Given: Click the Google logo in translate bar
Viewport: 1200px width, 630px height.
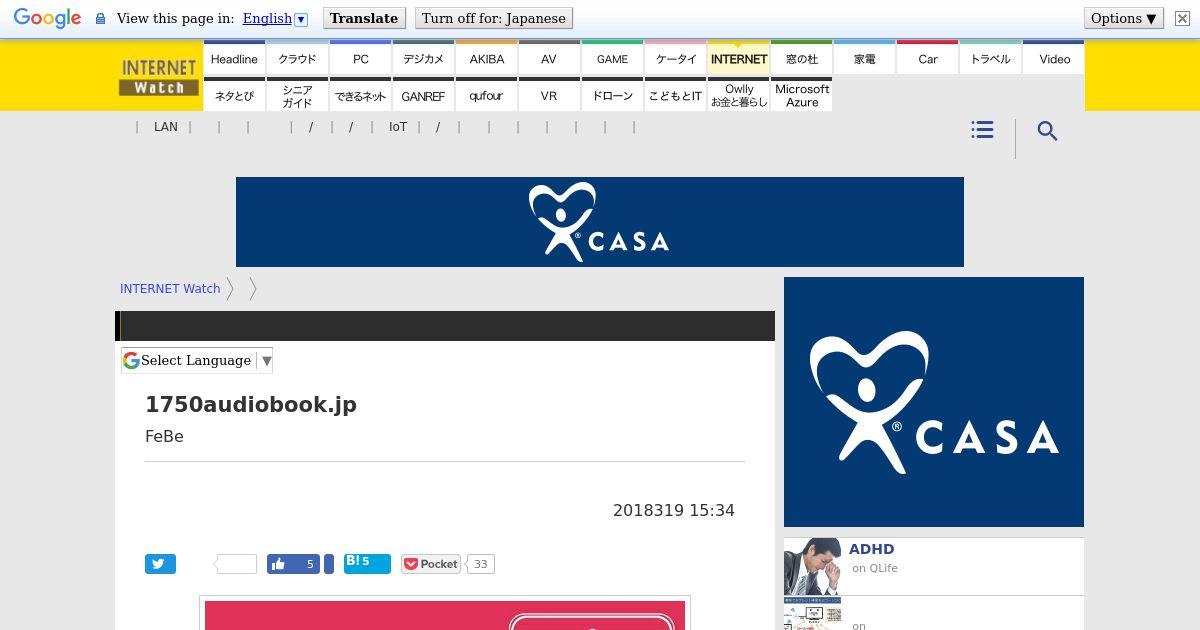Looking at the screenshot, I should point(47,18).
